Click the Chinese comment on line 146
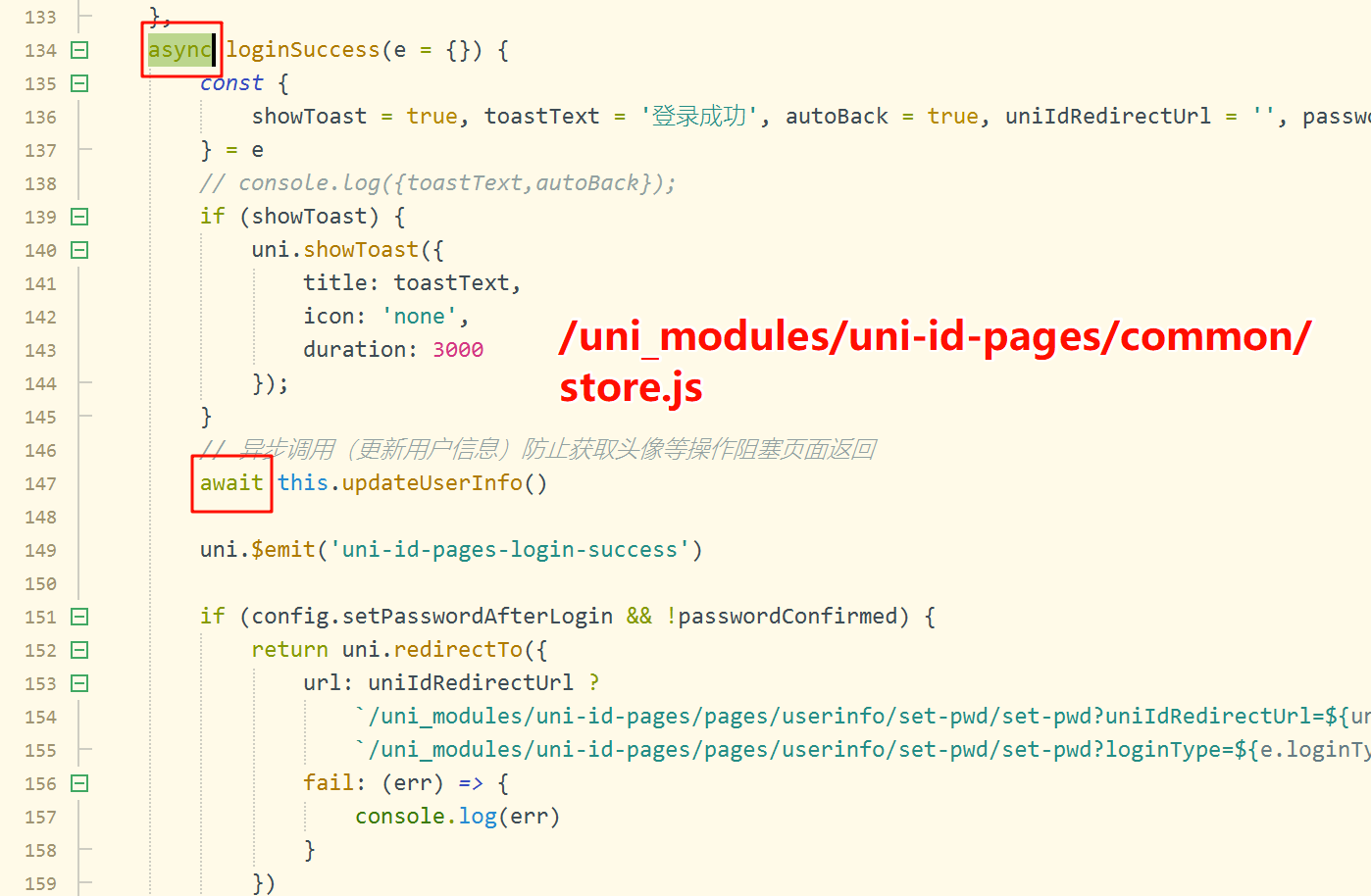 (537, 450)
